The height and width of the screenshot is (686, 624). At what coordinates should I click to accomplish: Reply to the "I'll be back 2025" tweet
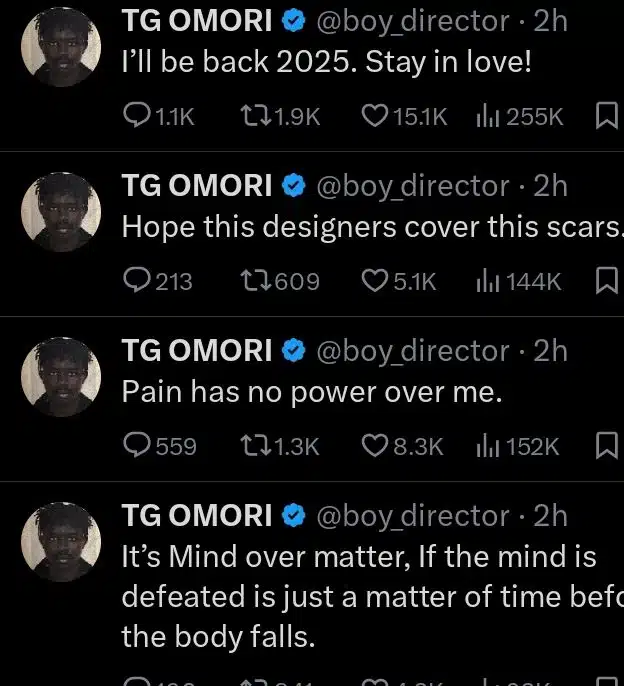[136, 117]
